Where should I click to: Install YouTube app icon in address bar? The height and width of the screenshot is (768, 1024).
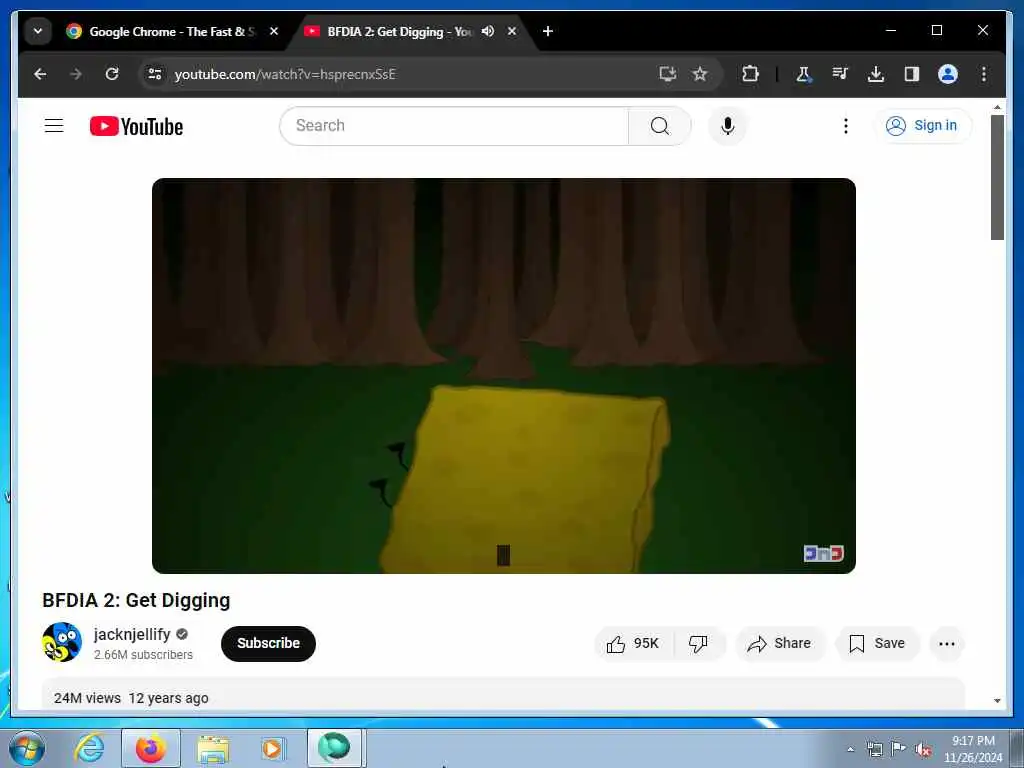tap(667, 74)
